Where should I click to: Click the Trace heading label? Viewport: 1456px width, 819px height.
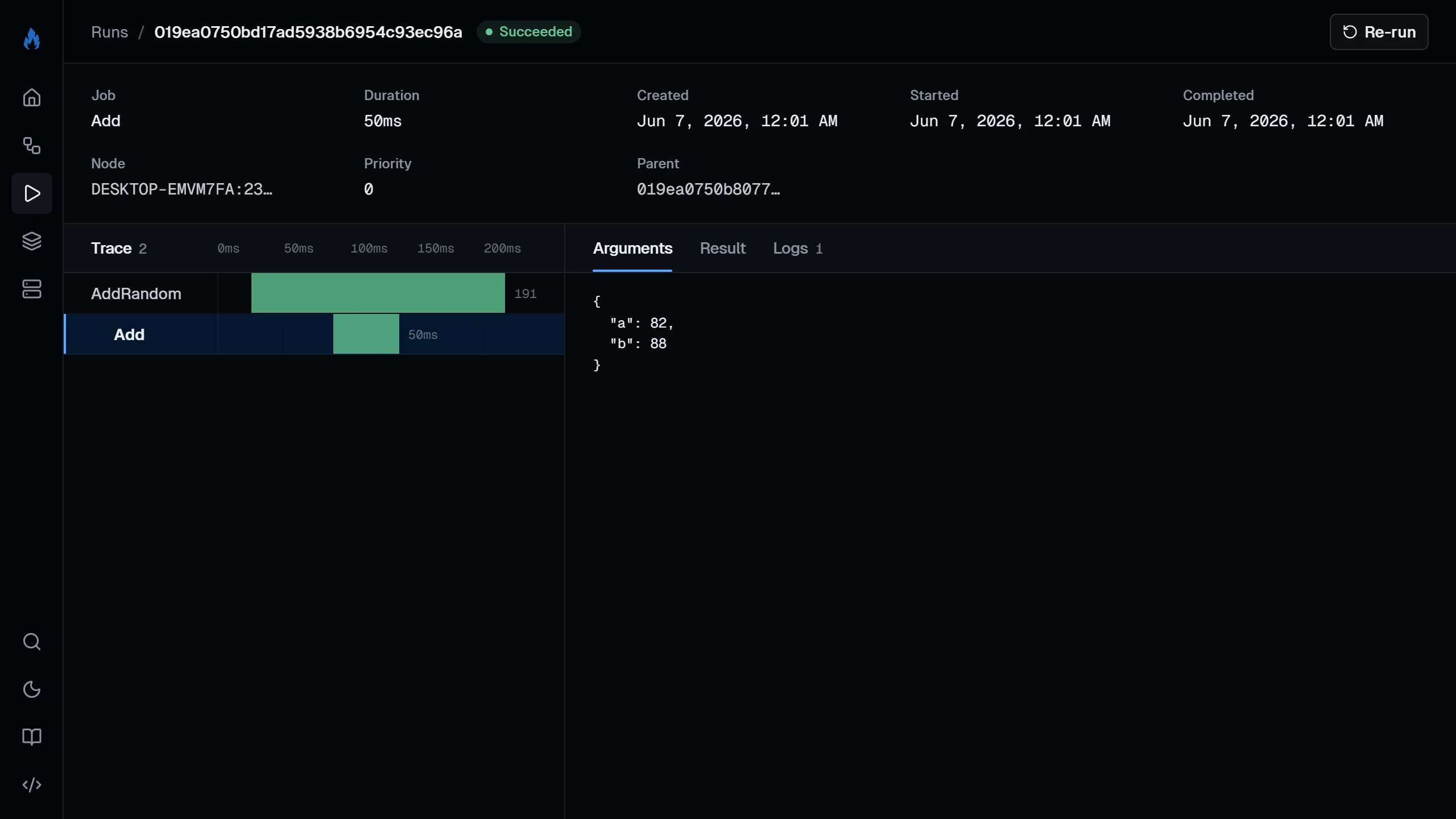111,249
